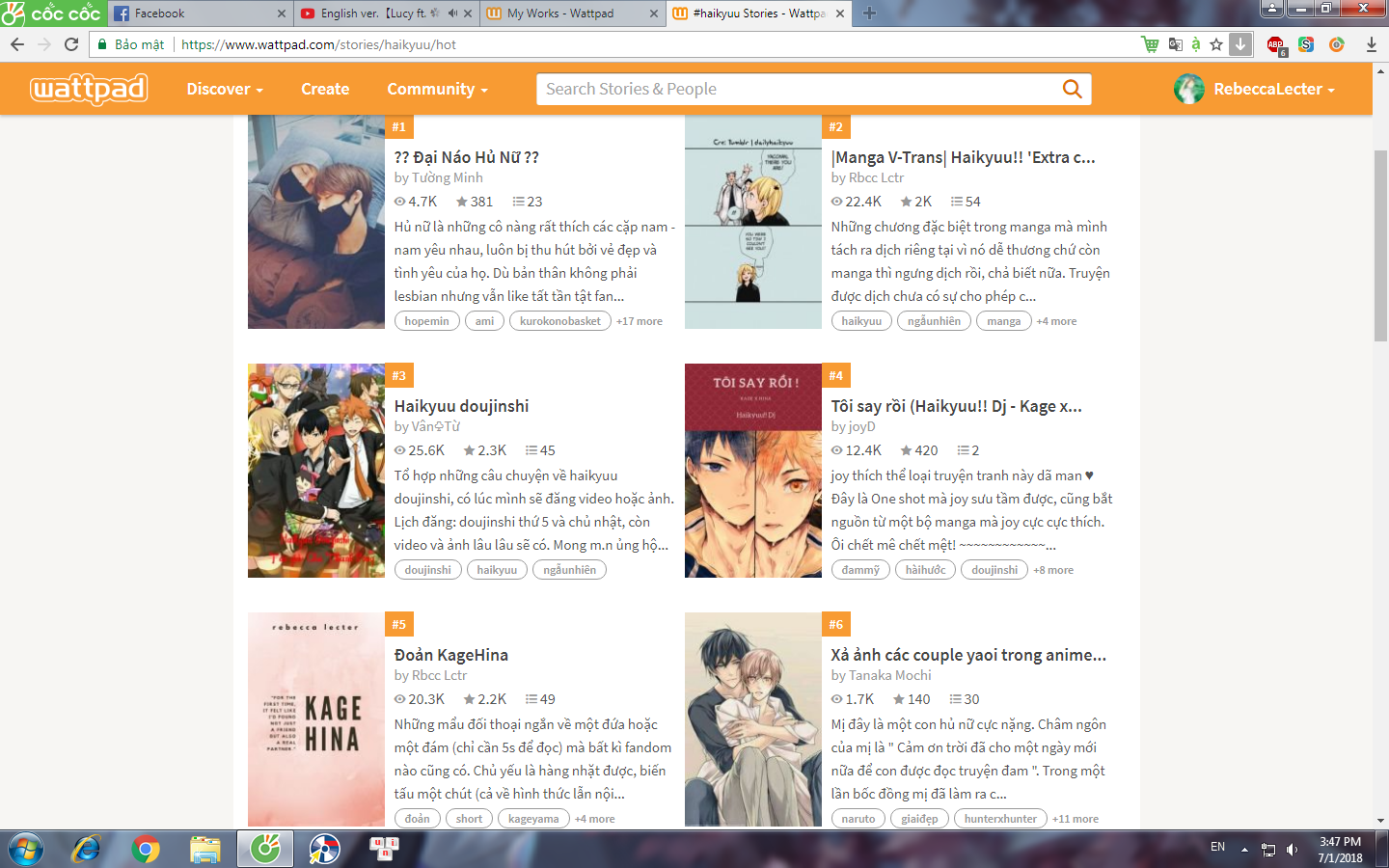Switch to the Facebook tab

pyautogui.click(x=198, y=14)
